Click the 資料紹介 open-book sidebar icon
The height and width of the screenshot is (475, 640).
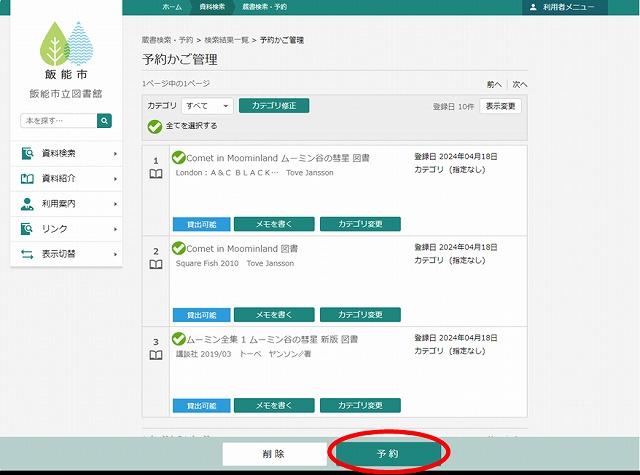28,179
